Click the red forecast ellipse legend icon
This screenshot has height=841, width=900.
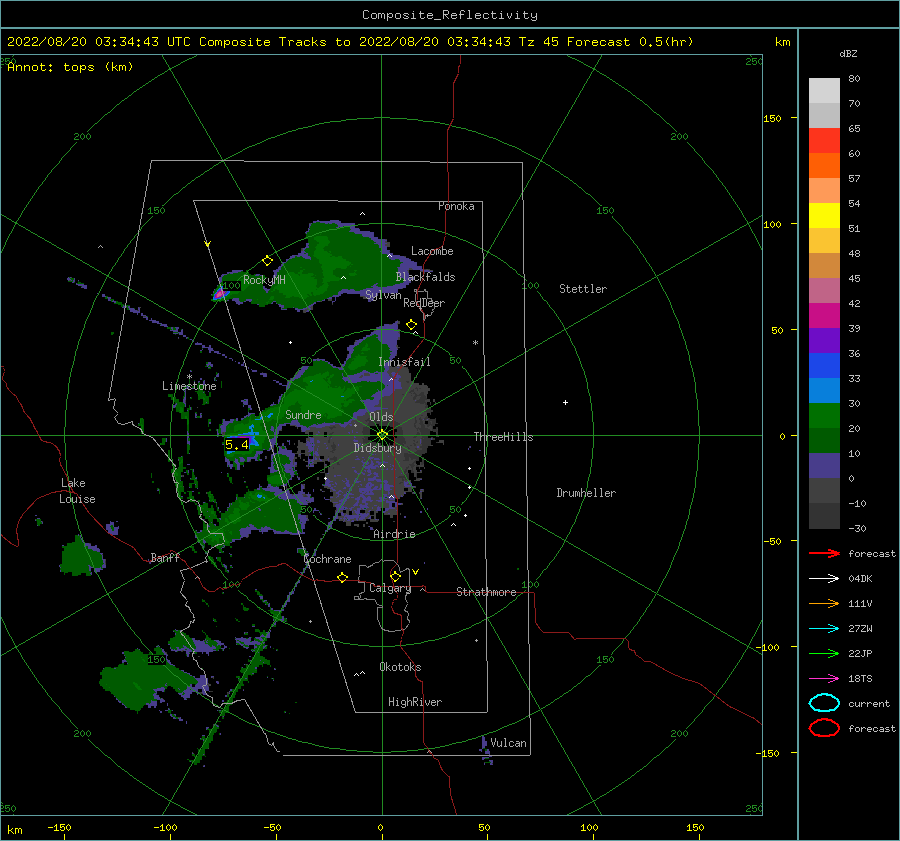tap(824, 728)
